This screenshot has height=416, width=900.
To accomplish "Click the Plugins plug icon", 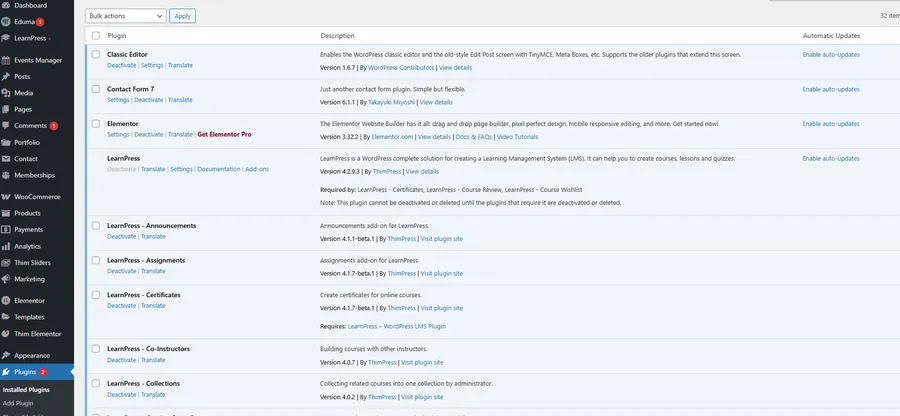I will coord(7,372).
